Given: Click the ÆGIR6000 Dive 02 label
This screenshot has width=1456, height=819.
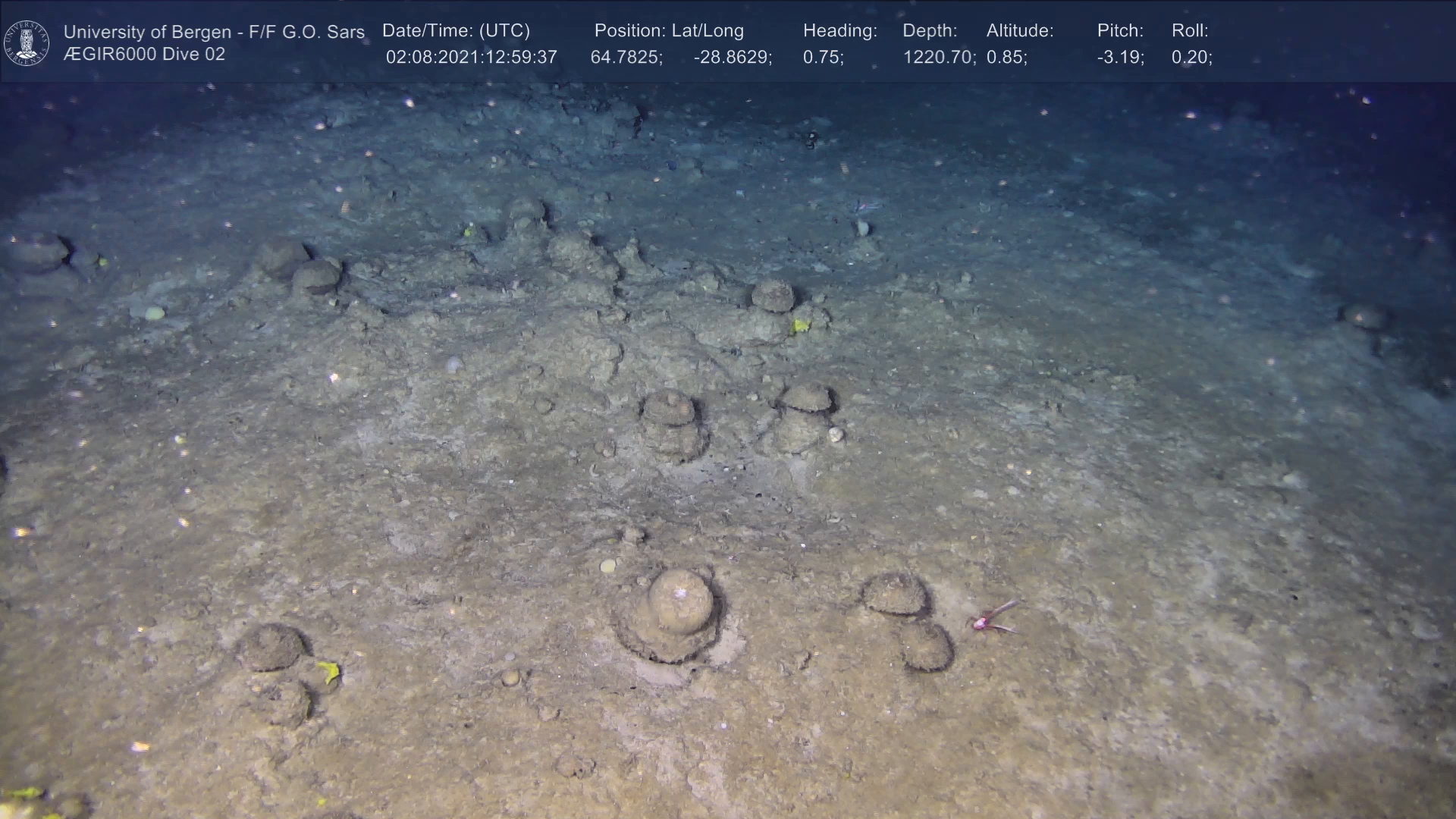Looking at the screenshot, I should point(144,55).
